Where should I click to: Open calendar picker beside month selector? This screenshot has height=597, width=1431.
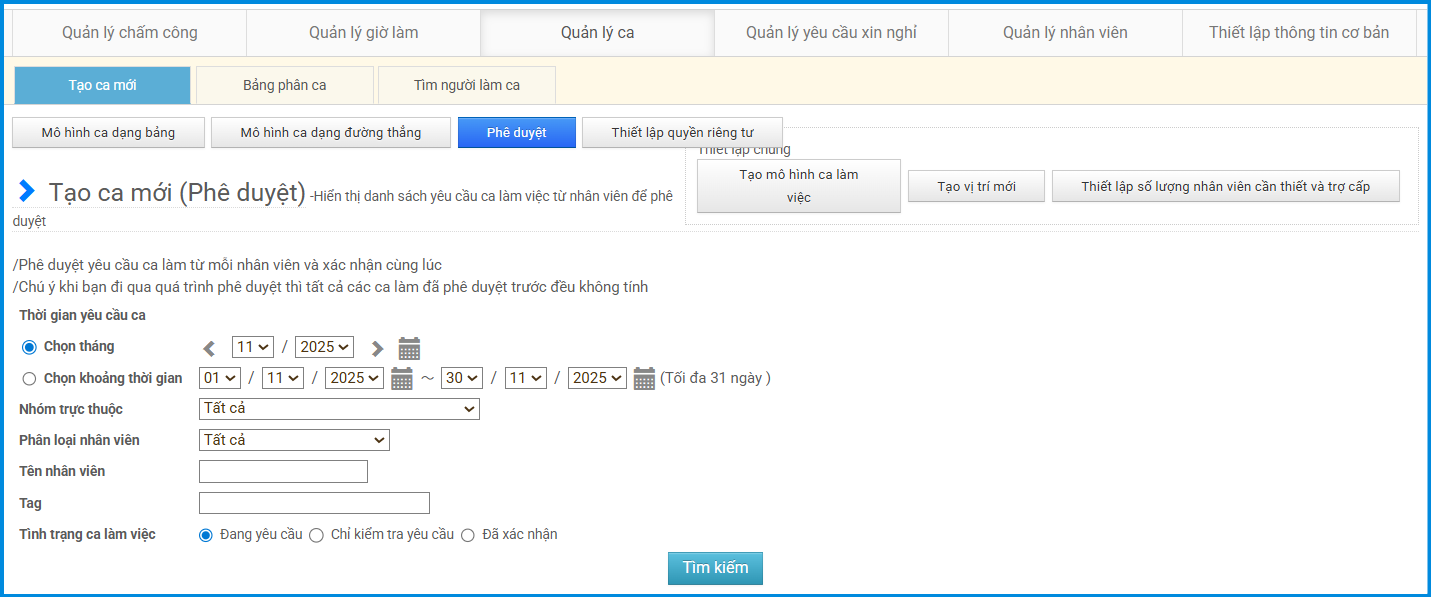point(409,348)
